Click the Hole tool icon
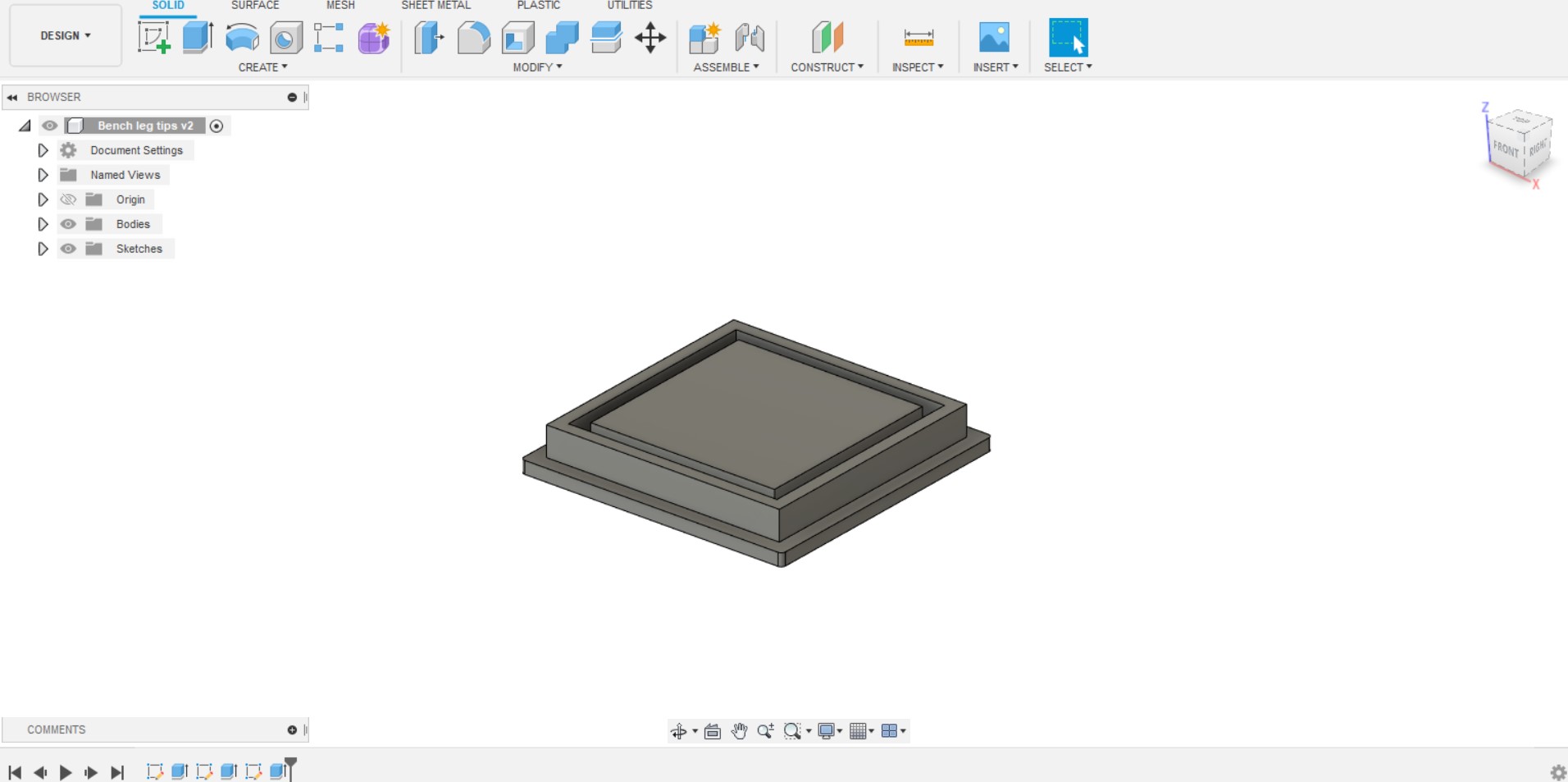The width and height of the screenshot is (1568, 782). [x=286, y=38]
